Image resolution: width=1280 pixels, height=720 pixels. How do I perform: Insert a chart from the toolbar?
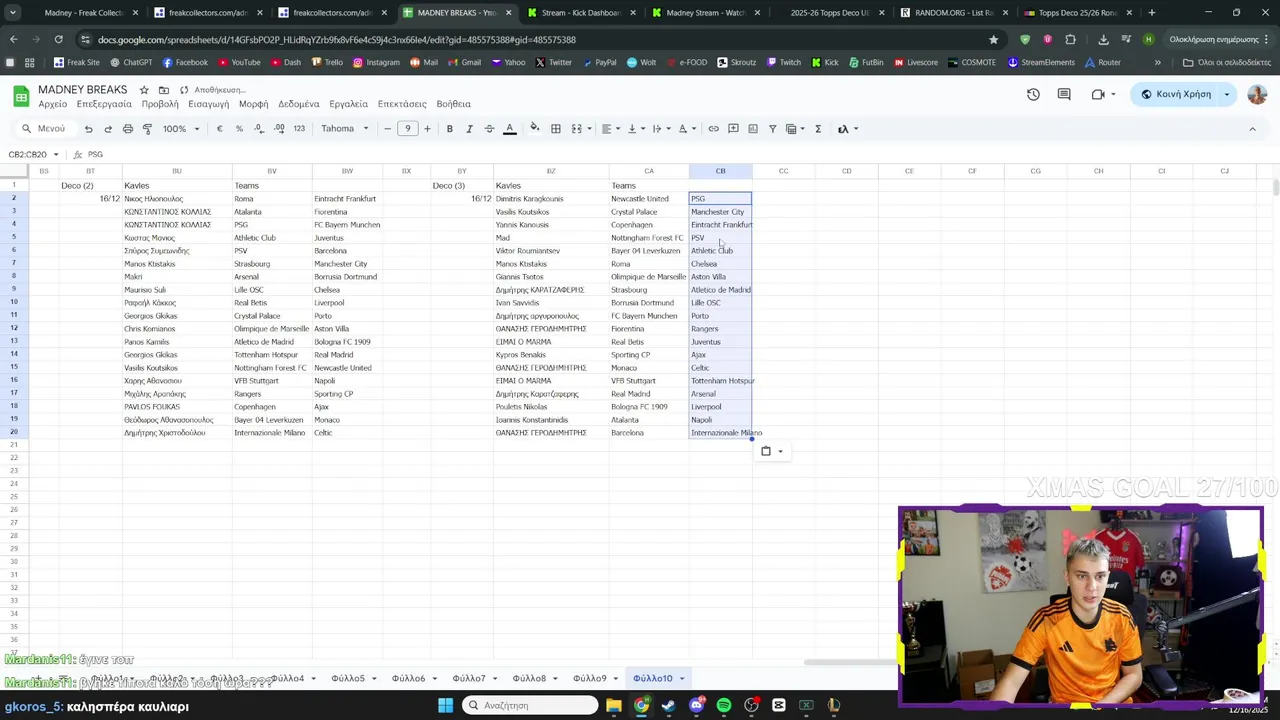753,129
